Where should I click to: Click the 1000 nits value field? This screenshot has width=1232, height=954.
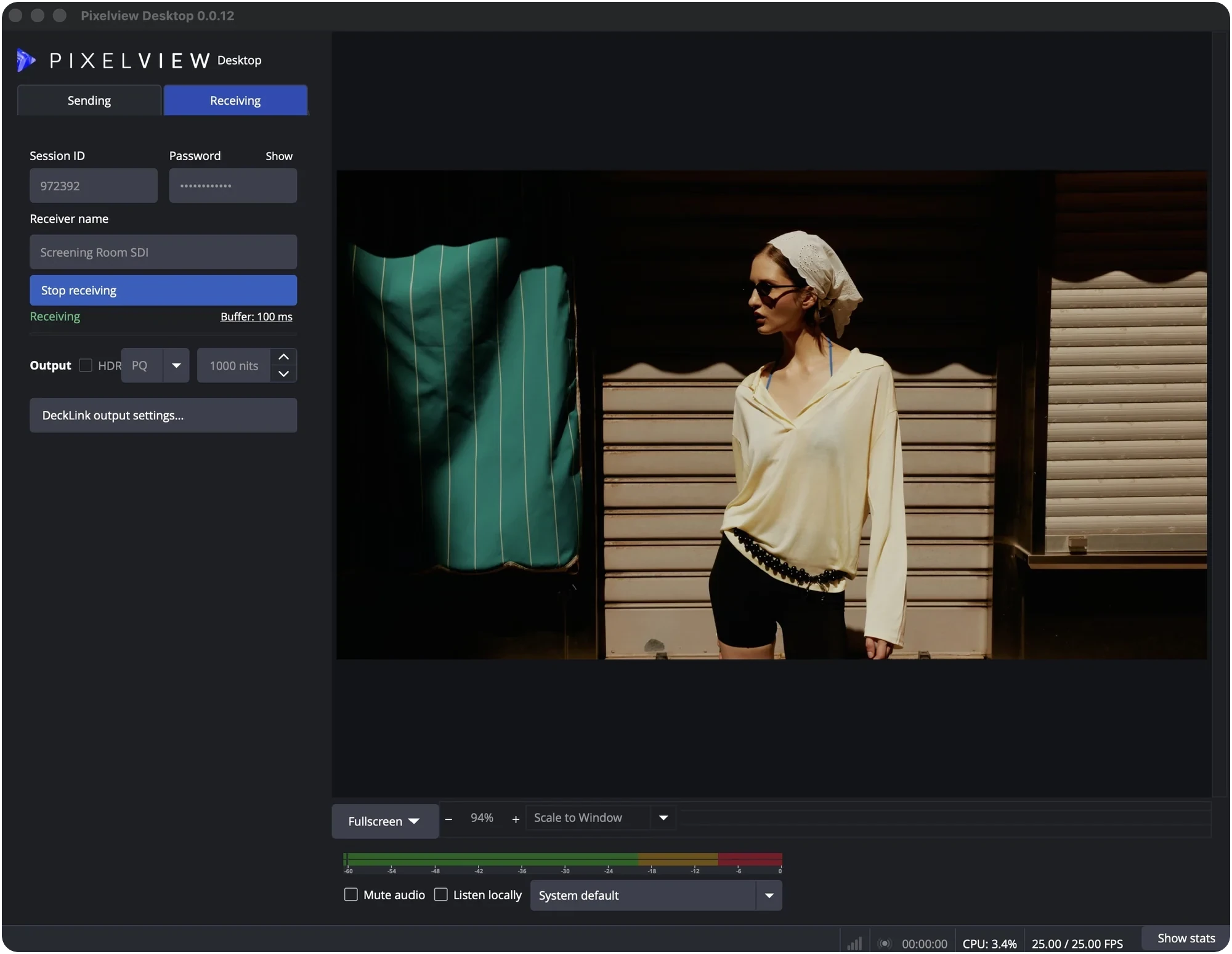point(233,366)
